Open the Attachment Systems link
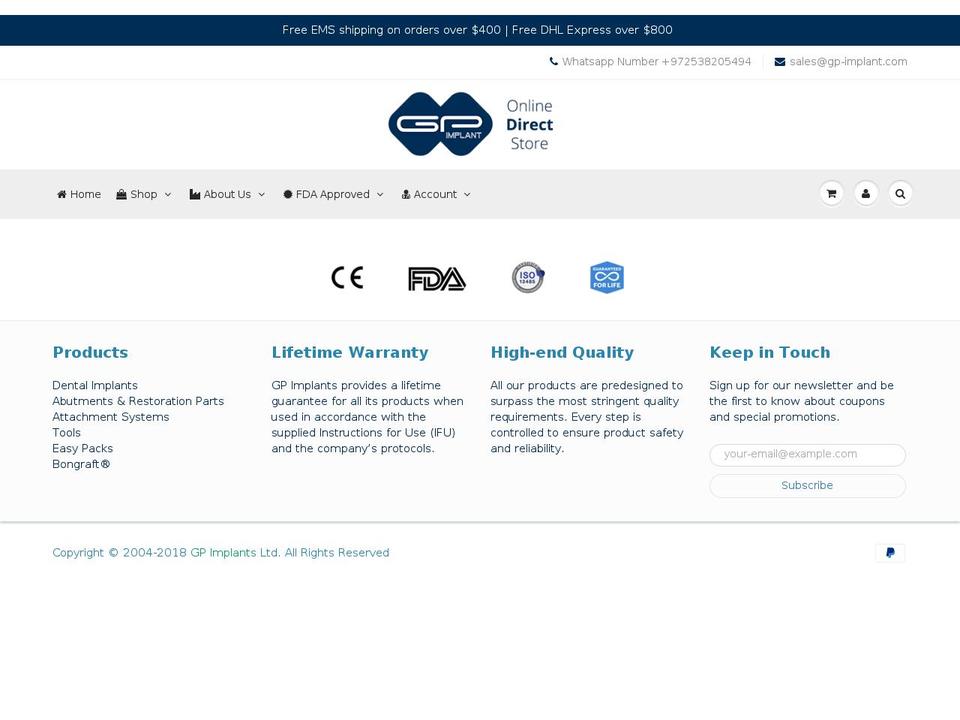Screen dimensions: 960x720 (x=110, y=417)
